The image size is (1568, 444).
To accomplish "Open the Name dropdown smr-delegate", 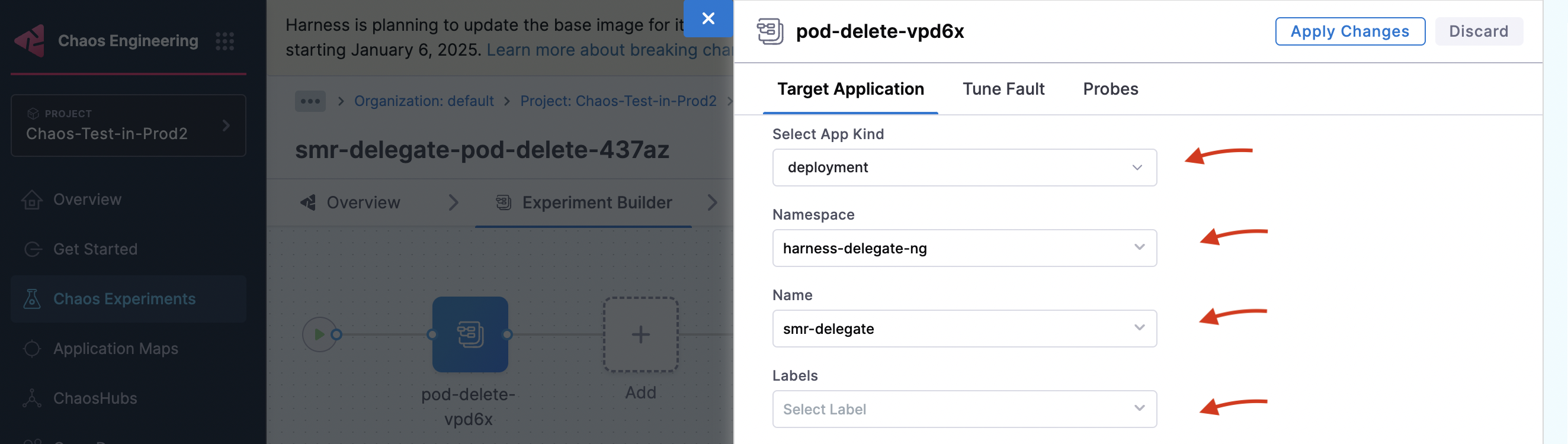I will pos(964,329).
